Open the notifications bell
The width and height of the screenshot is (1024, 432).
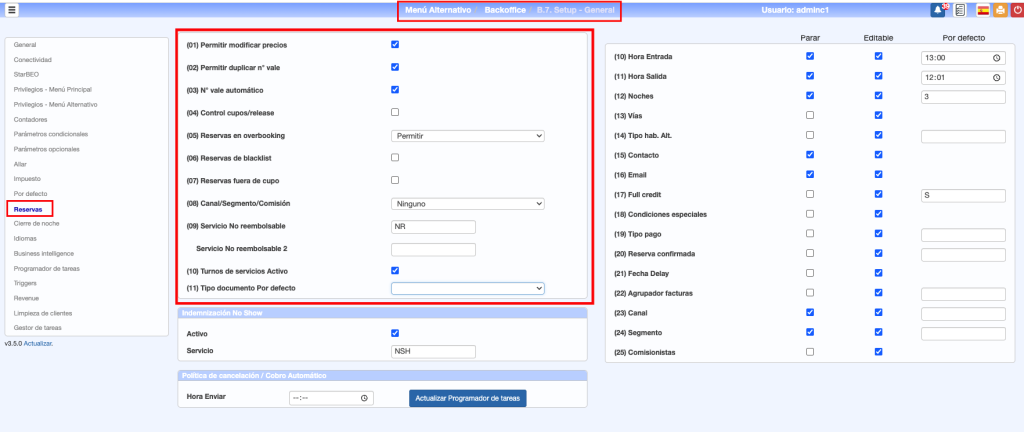pyautogui.click(x=938, y=10)
